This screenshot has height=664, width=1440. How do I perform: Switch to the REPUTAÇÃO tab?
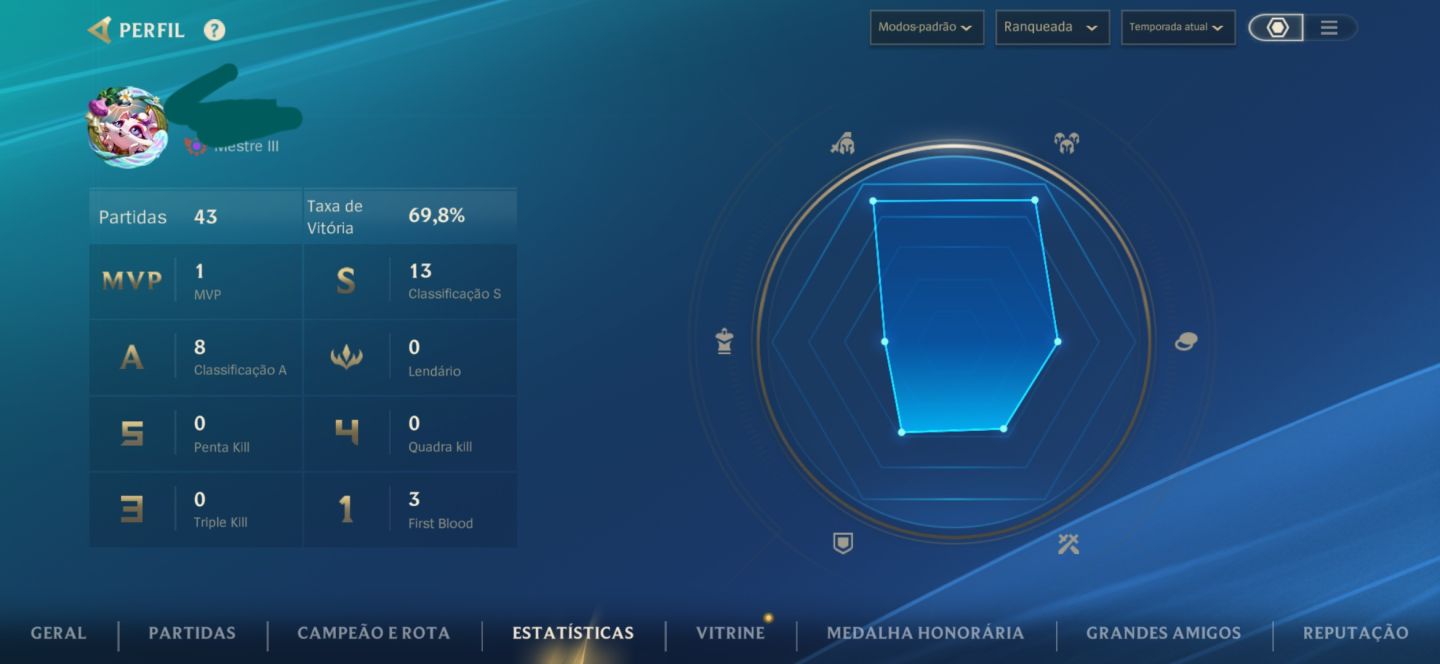point(1355,633)
